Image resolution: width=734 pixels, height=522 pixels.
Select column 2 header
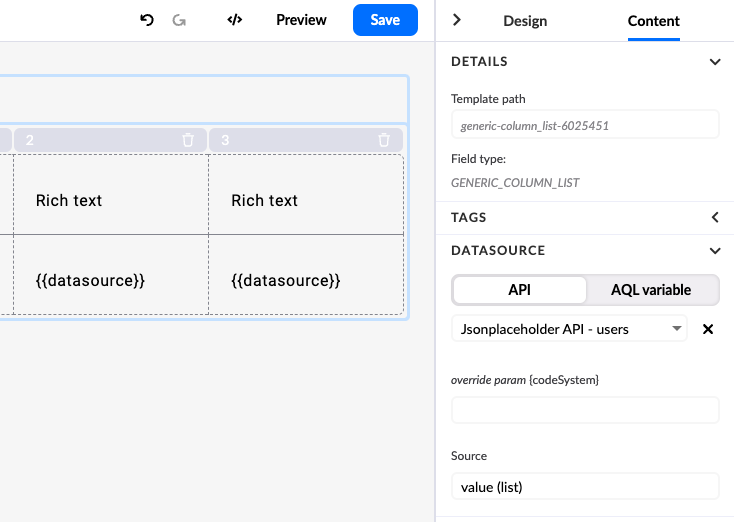[110, 140]
